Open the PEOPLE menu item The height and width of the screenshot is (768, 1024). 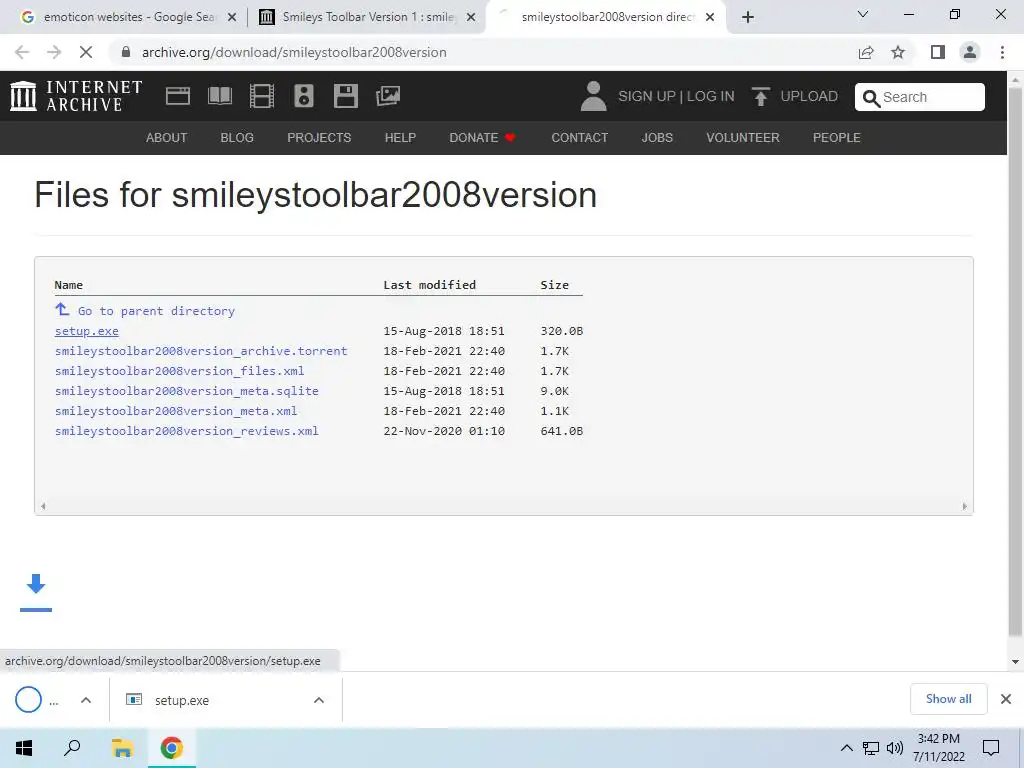tap(837, 138)
